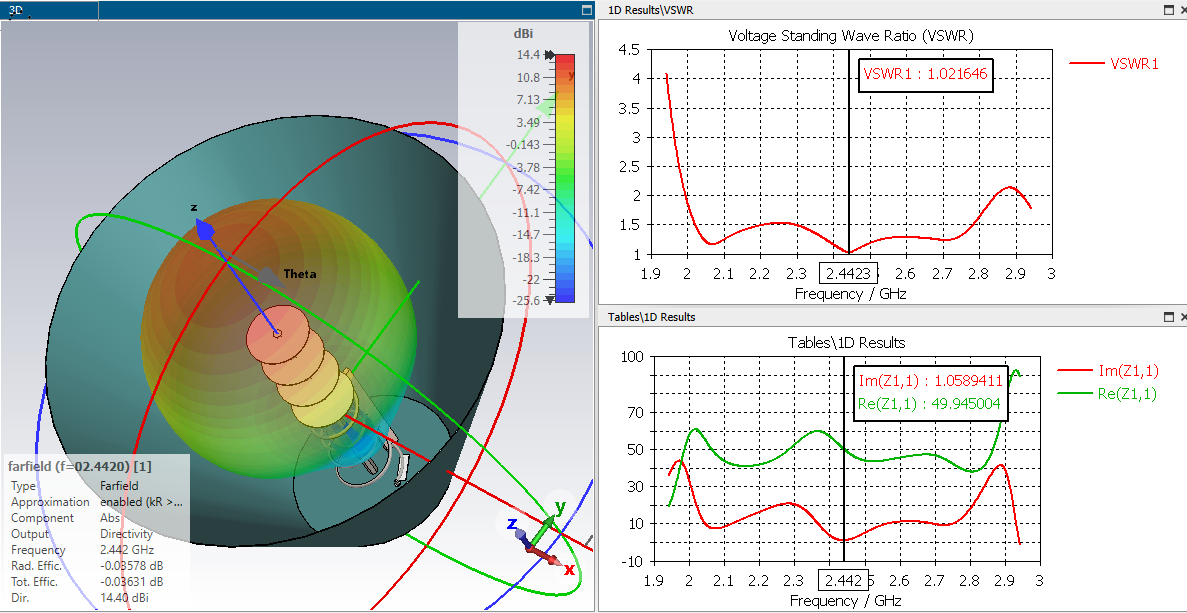Click the '-25.6' color scale value
This screenshot has height=613, width=1187.
click(526, 300)
